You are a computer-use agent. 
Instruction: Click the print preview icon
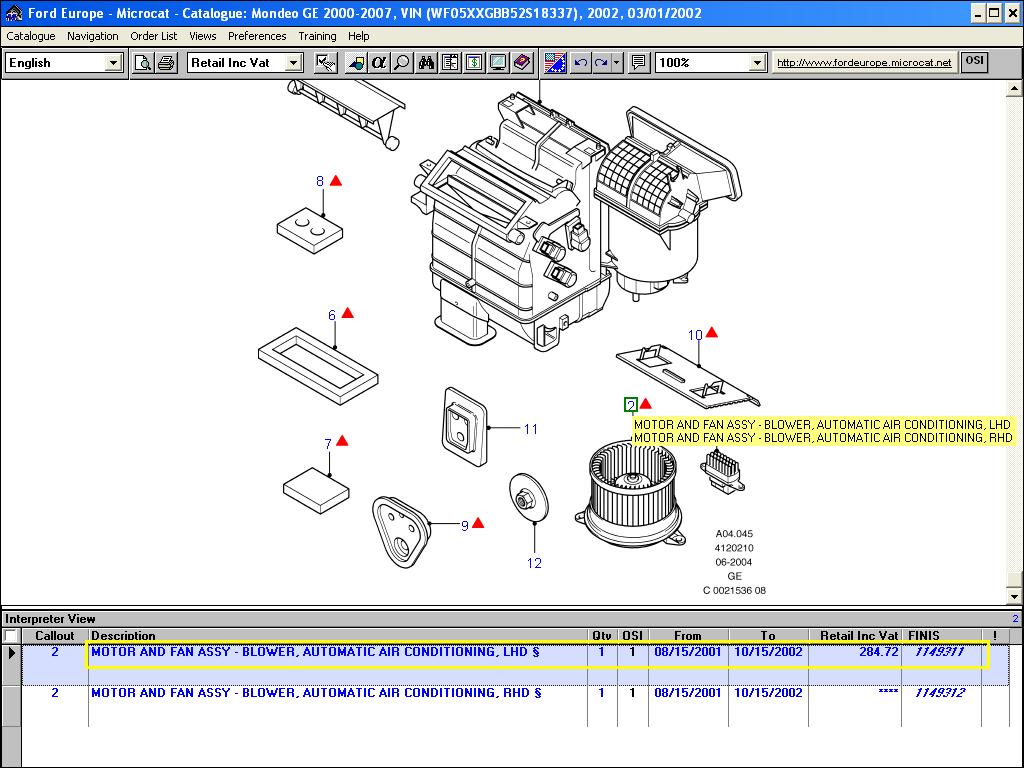143,63
